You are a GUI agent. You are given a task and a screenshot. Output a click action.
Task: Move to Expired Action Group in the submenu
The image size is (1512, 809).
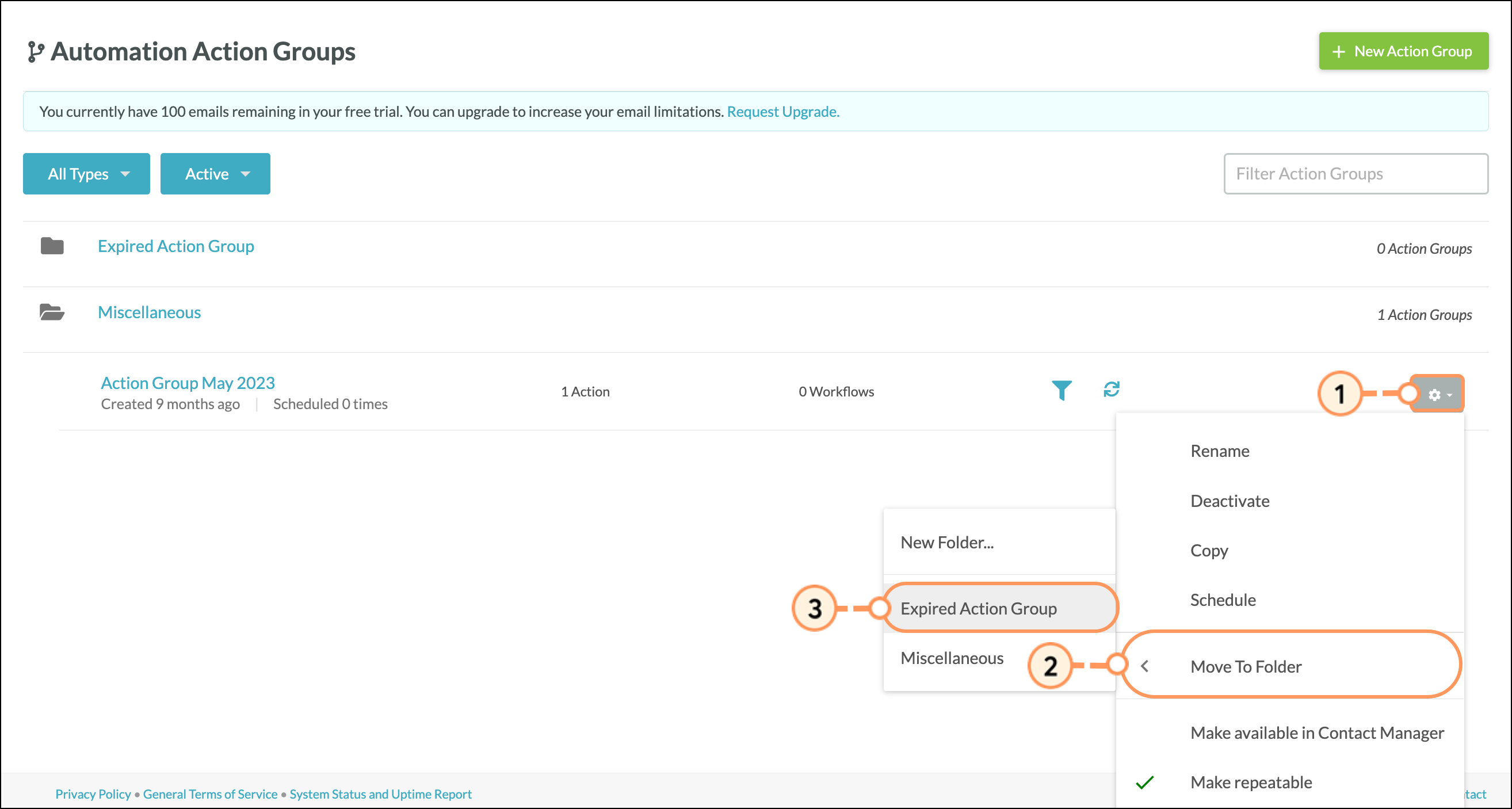tap(999, 608)
